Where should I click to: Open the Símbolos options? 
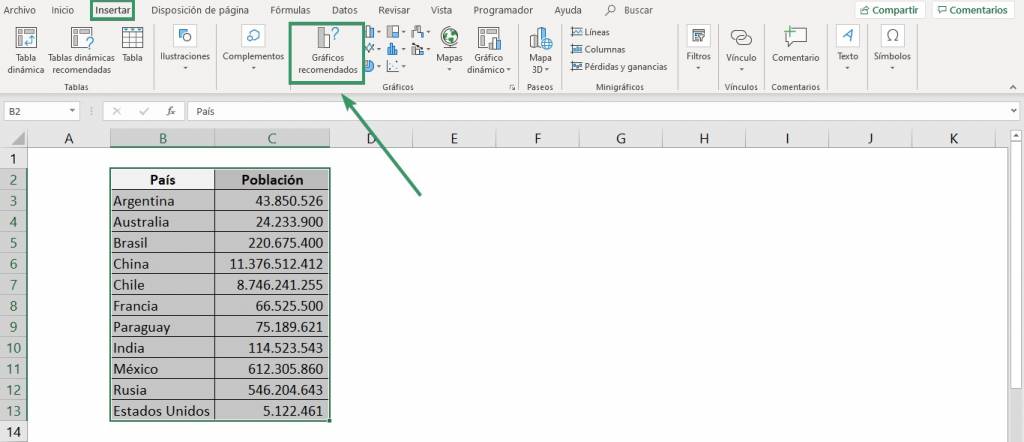point(892,49)
